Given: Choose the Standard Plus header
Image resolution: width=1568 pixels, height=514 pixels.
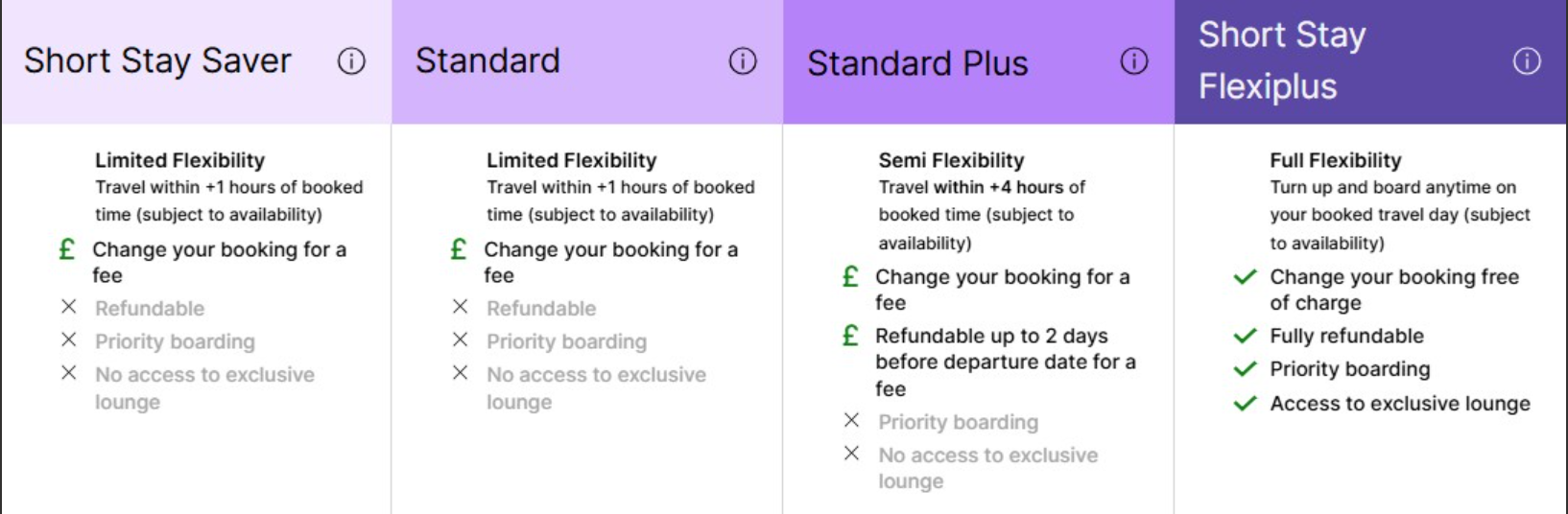Looking at the screenshot, I should point(917,63).
